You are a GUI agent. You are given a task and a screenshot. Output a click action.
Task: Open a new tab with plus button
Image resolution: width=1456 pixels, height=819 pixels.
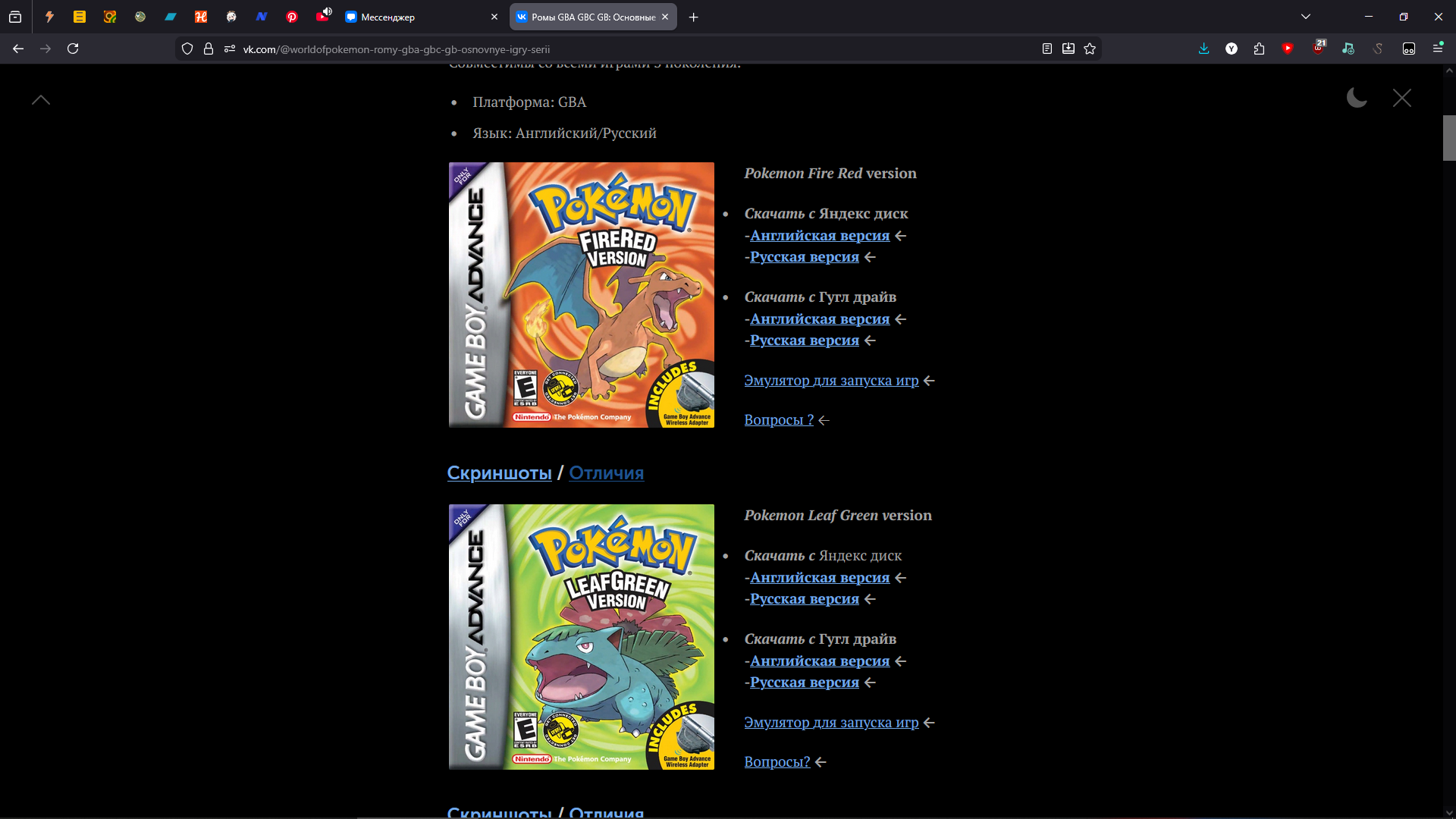coord(693,17)
